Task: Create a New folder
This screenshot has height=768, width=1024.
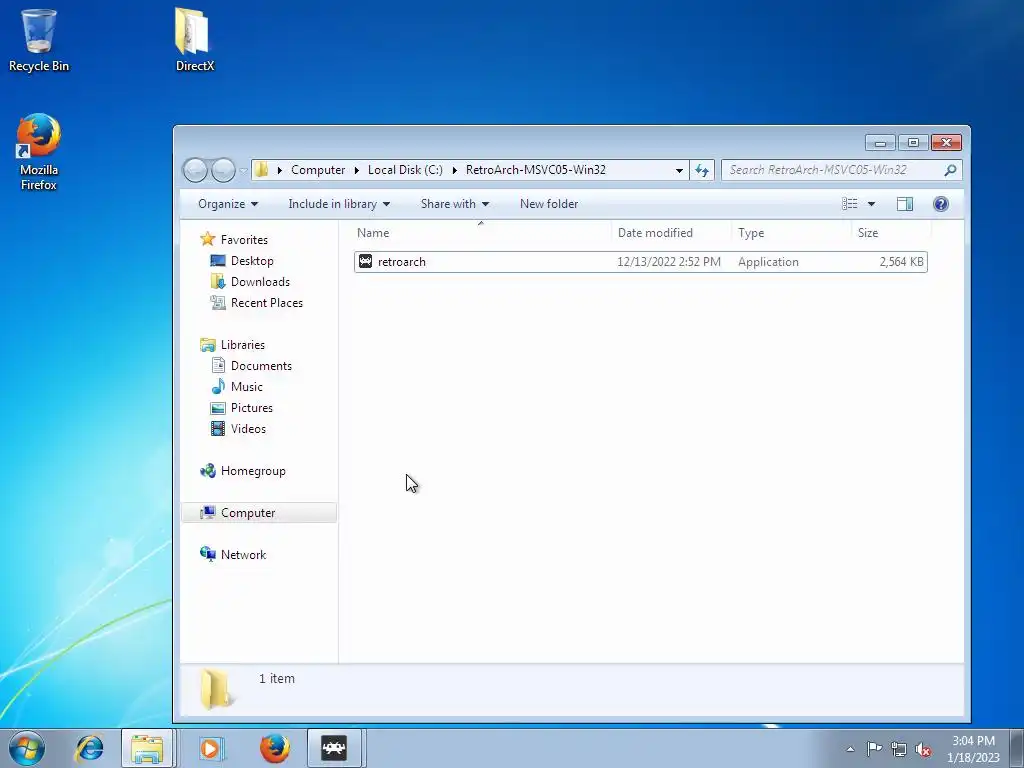Action: [x=549, y=204]
